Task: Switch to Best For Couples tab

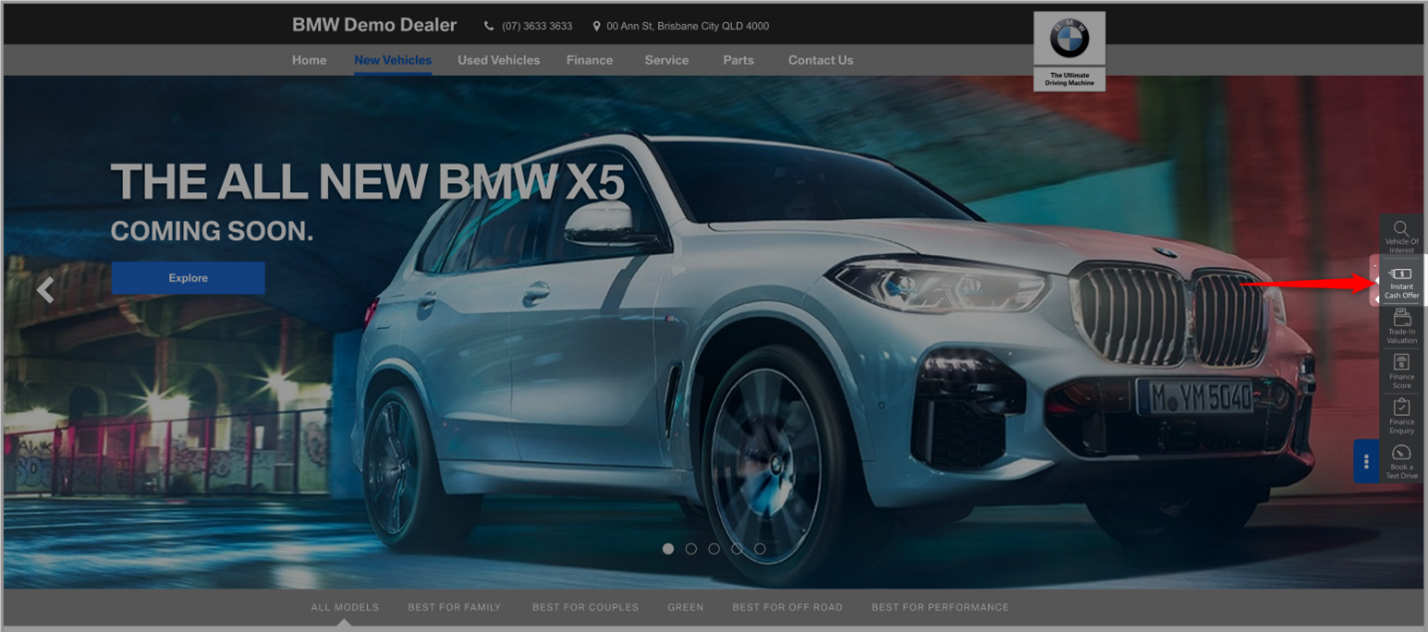Action: tap(586, 607)
